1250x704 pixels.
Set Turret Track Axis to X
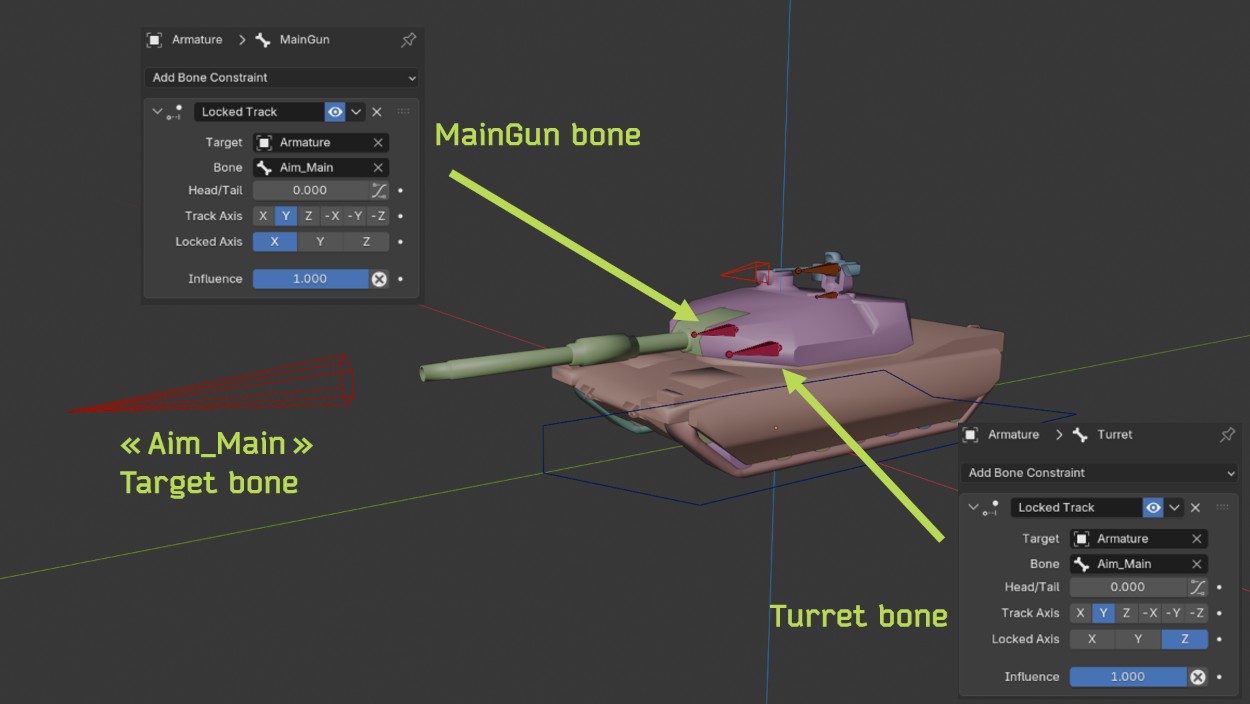1081,613
